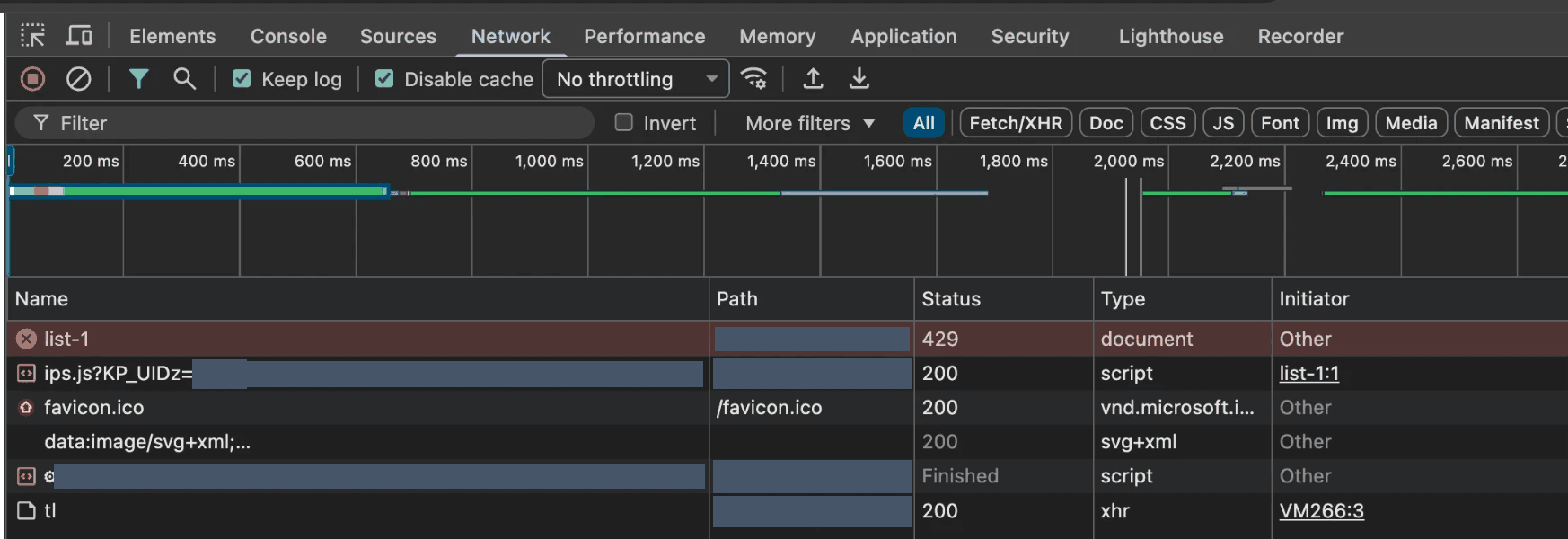Select the tl xhr request
1568x539 pixels.
click(x=788, y=510)
